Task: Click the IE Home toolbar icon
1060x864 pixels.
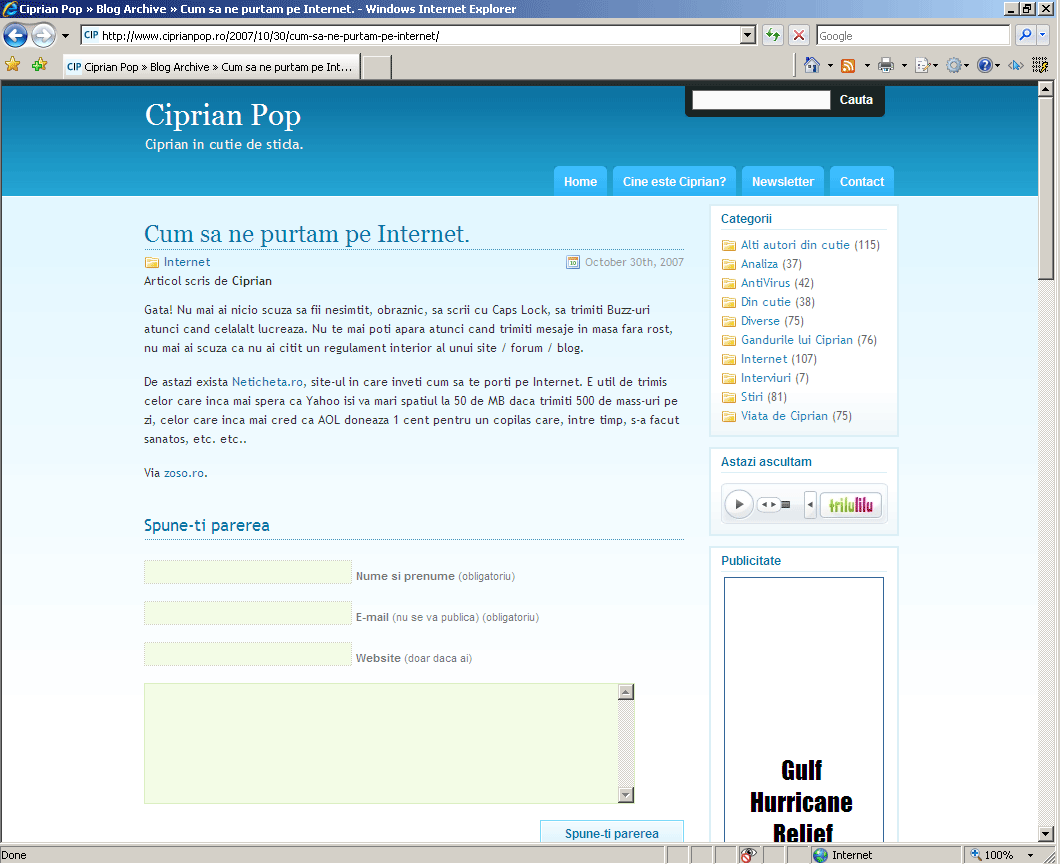Action: [811, 66]
